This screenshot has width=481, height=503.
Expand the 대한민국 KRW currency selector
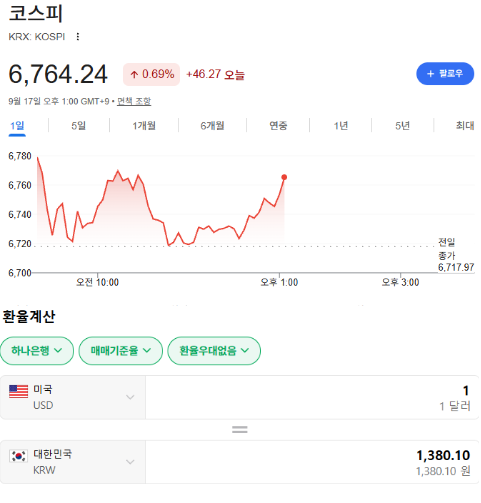click(73, 463)
